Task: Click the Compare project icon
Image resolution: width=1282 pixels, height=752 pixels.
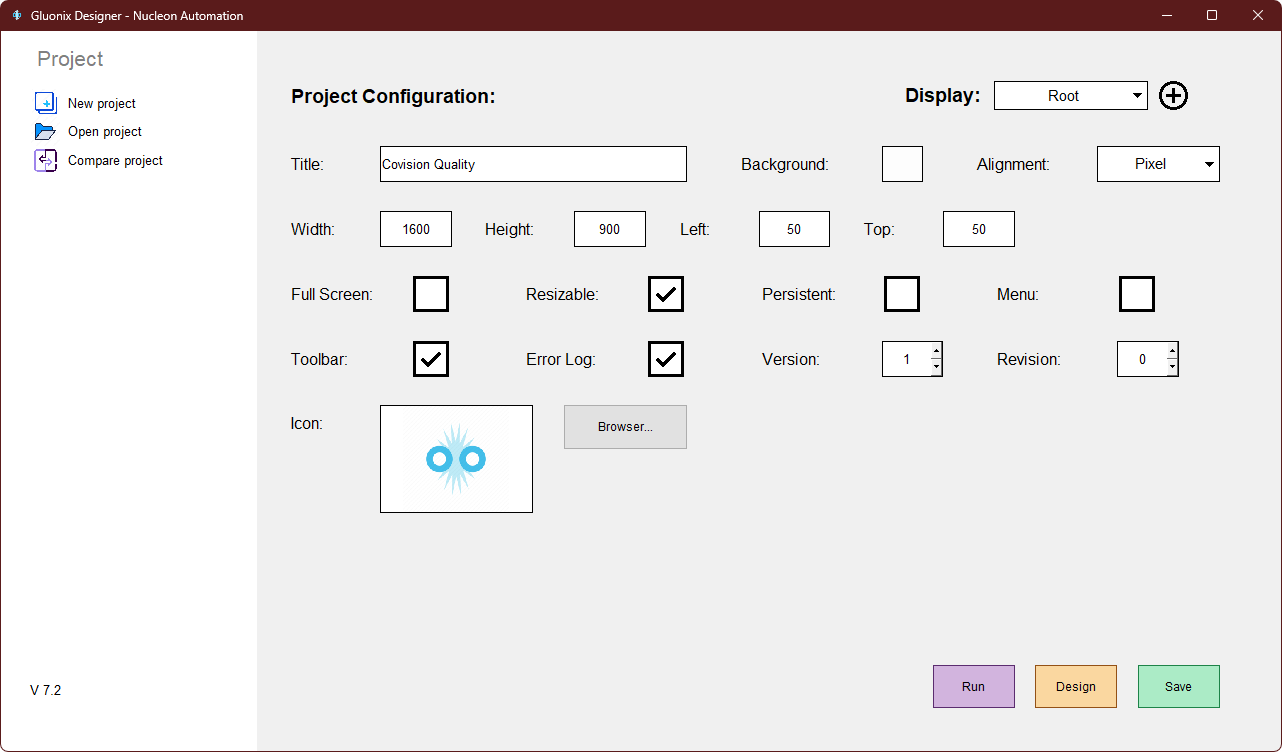Action: coord(46,160)
